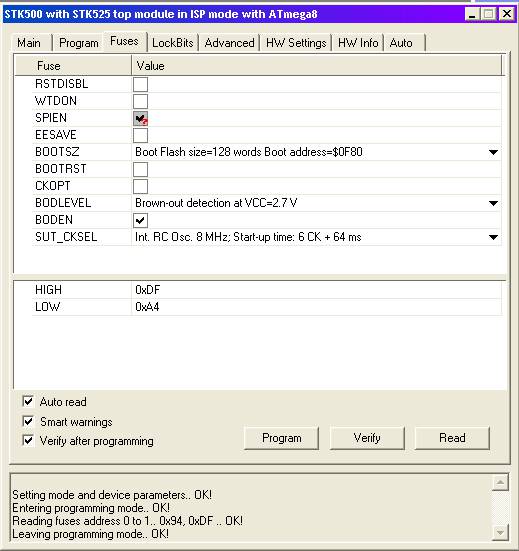Click the LOW fuse byte label
The image size is (519, 551).
click(x=47, y=307)
